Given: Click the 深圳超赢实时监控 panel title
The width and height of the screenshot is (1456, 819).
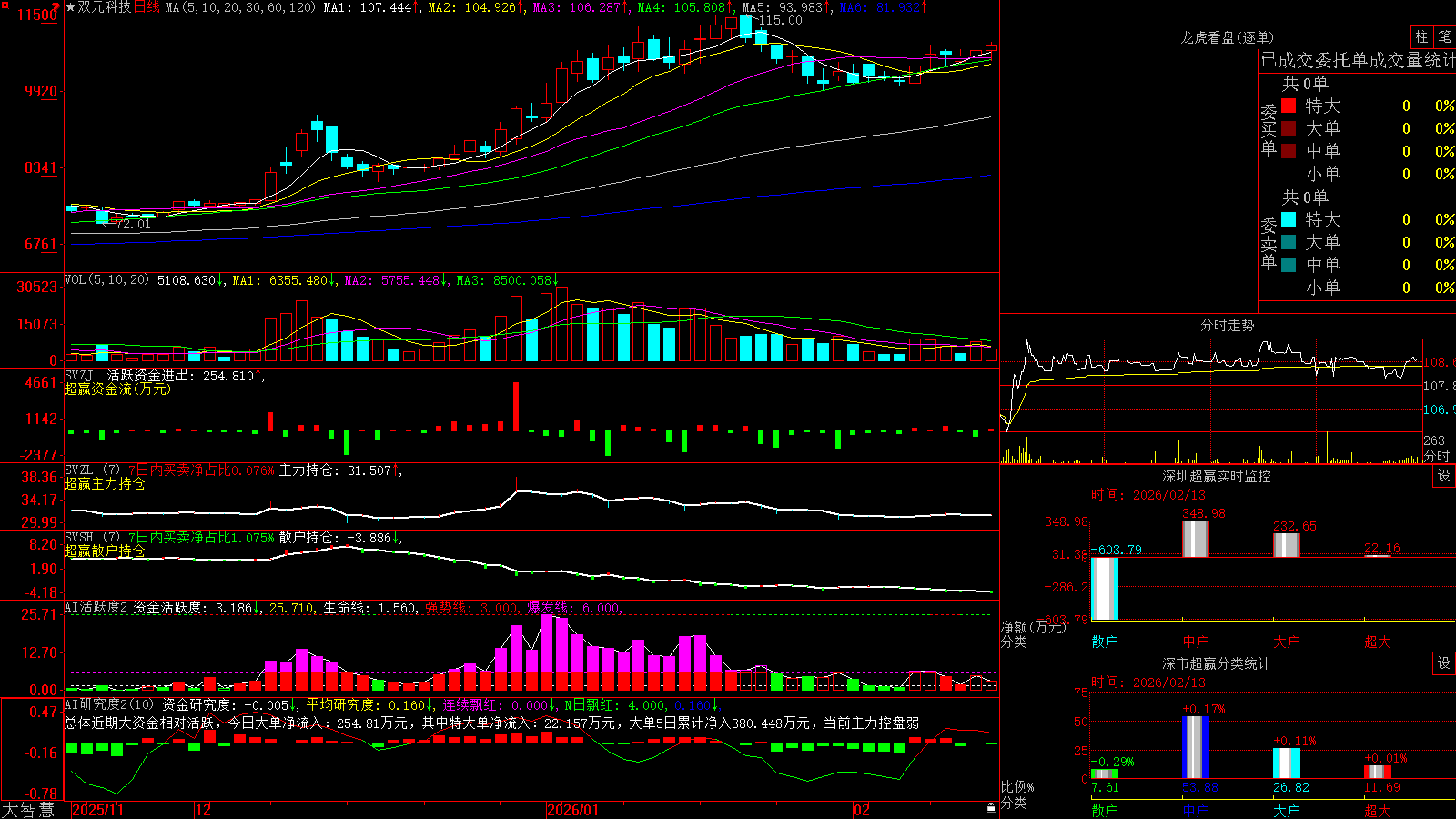Looking at the screenshot, I should point(1216,476).
